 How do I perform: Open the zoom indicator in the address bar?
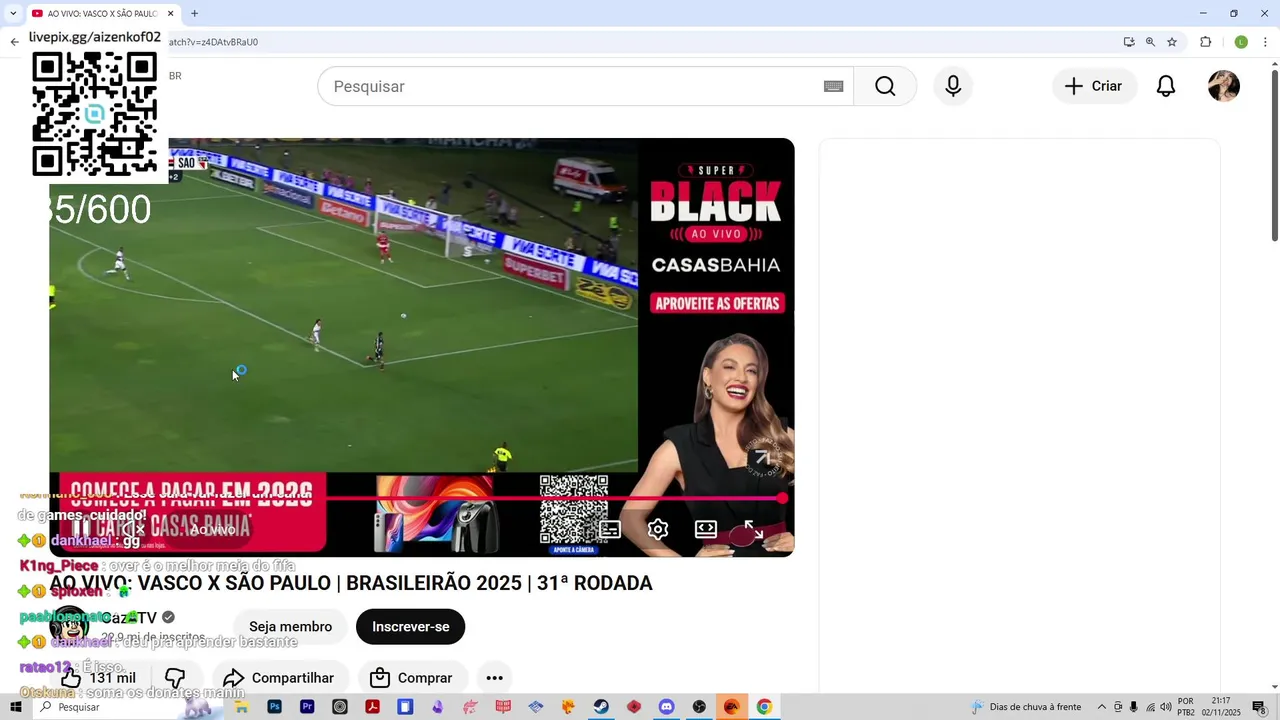[1150, 42]
